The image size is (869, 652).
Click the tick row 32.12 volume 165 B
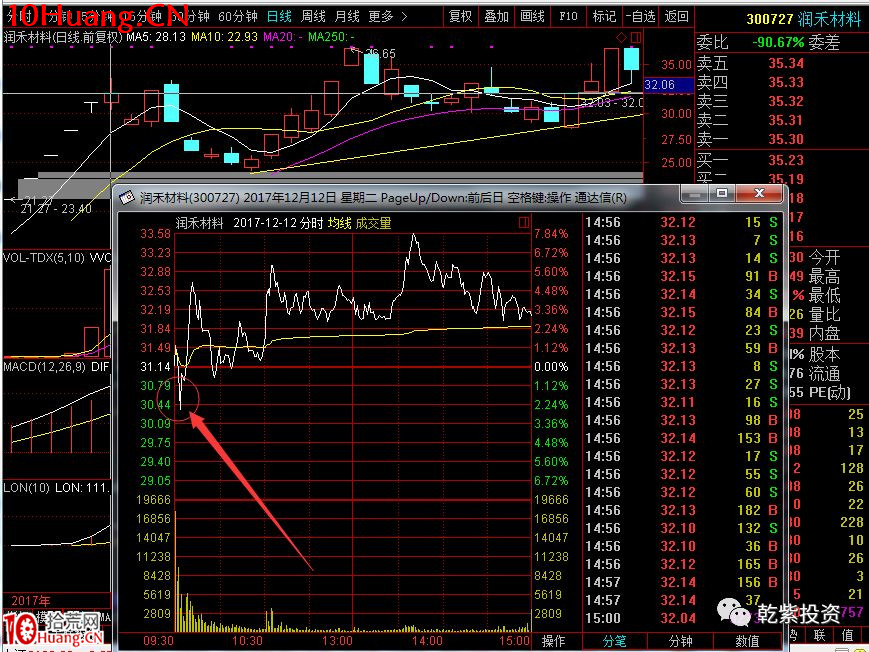pyautogui.click(x=682, y=564)
